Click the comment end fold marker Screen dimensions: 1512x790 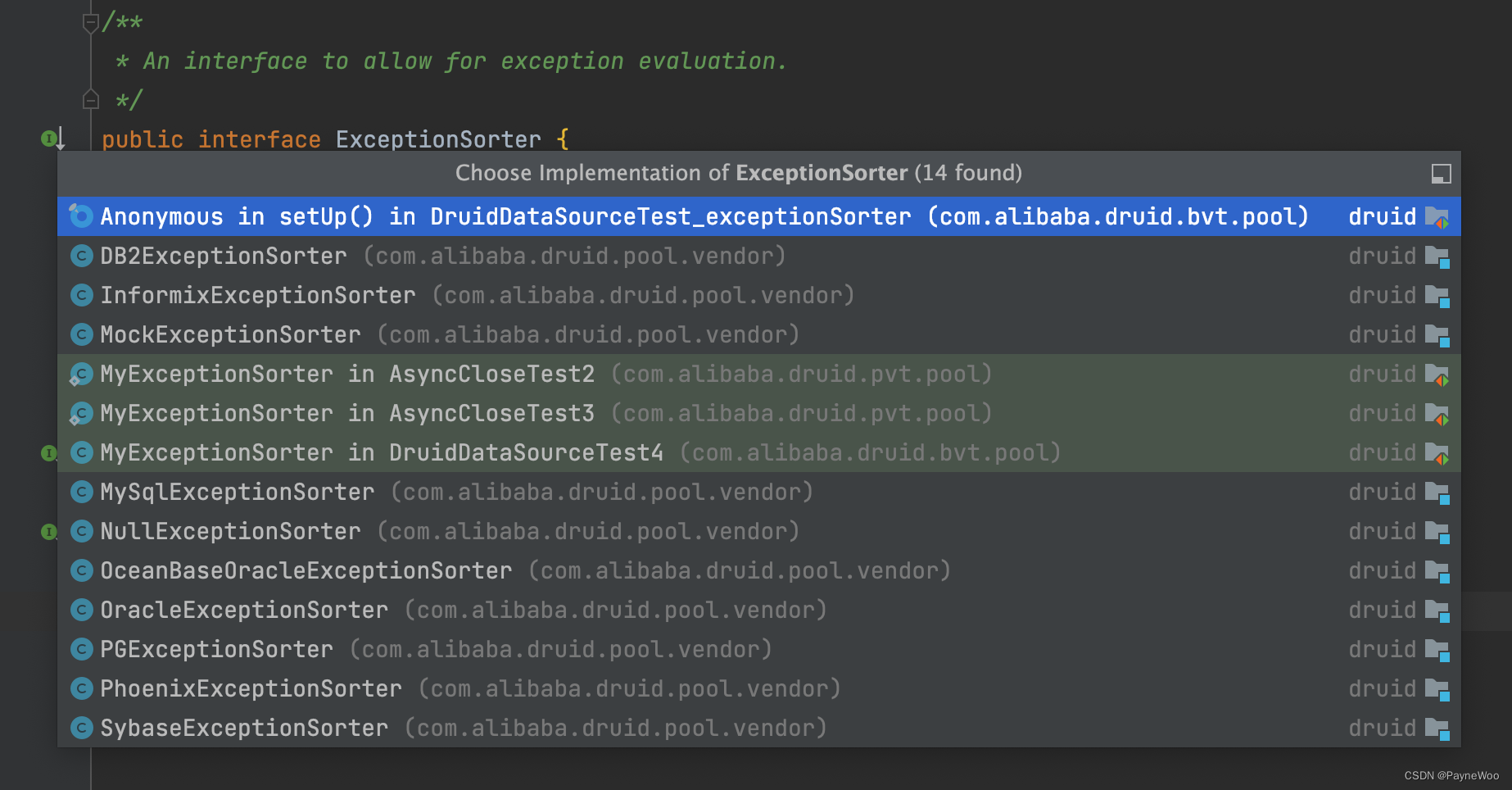(91, 99)
